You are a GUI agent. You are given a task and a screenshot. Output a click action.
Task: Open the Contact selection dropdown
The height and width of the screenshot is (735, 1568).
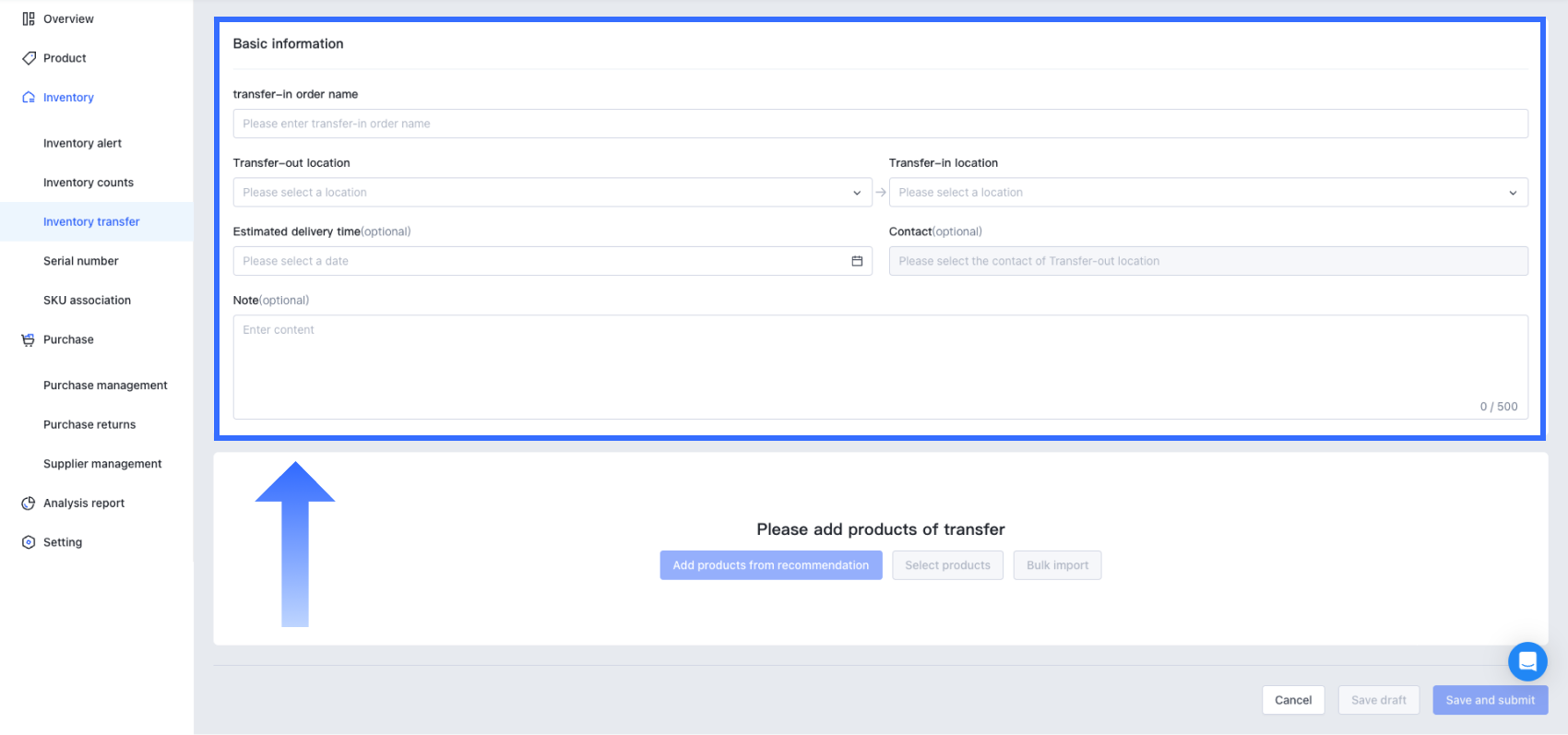click(x=1207, y=261)
